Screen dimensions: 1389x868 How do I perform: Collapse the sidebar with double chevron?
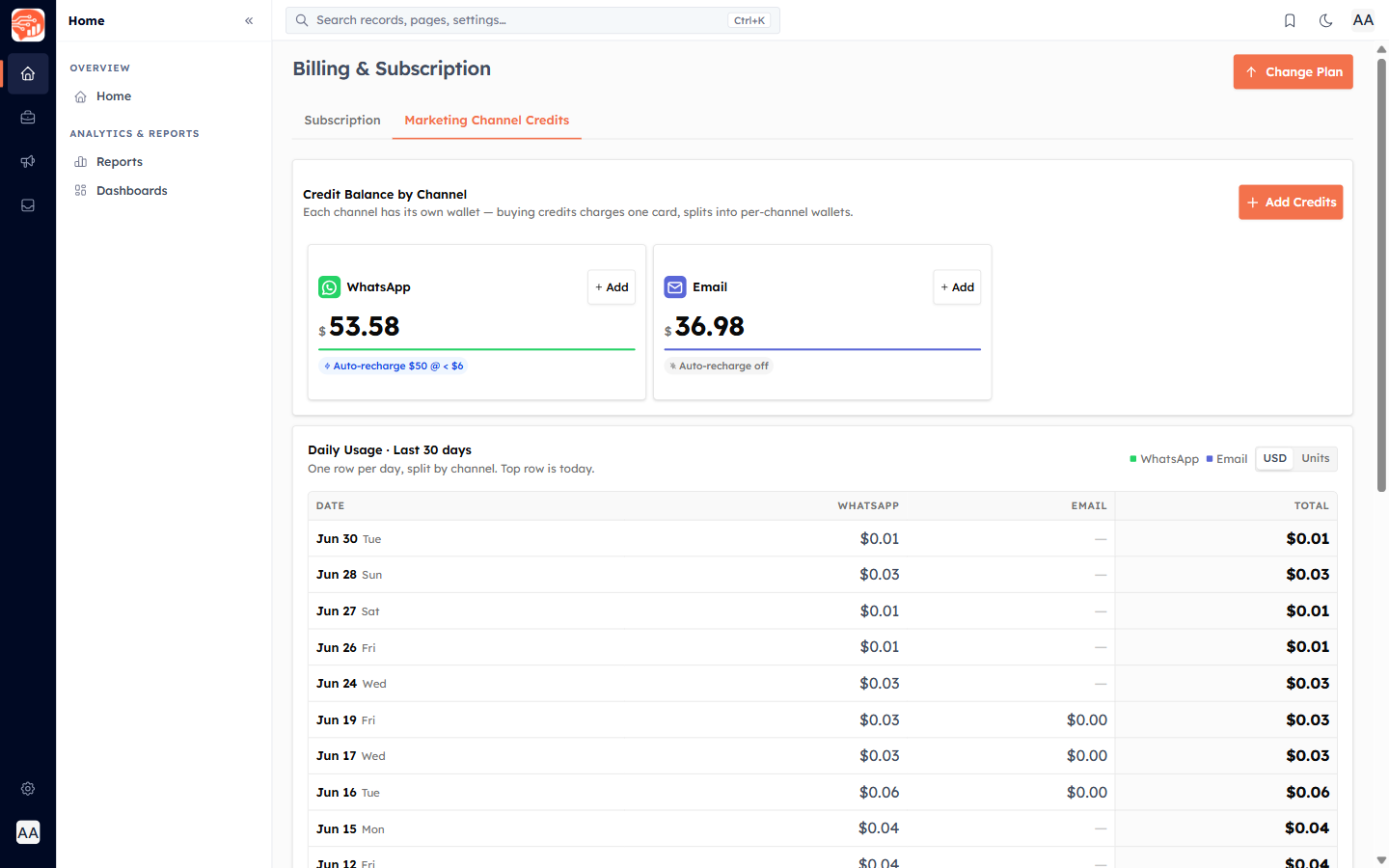point(249,20)
